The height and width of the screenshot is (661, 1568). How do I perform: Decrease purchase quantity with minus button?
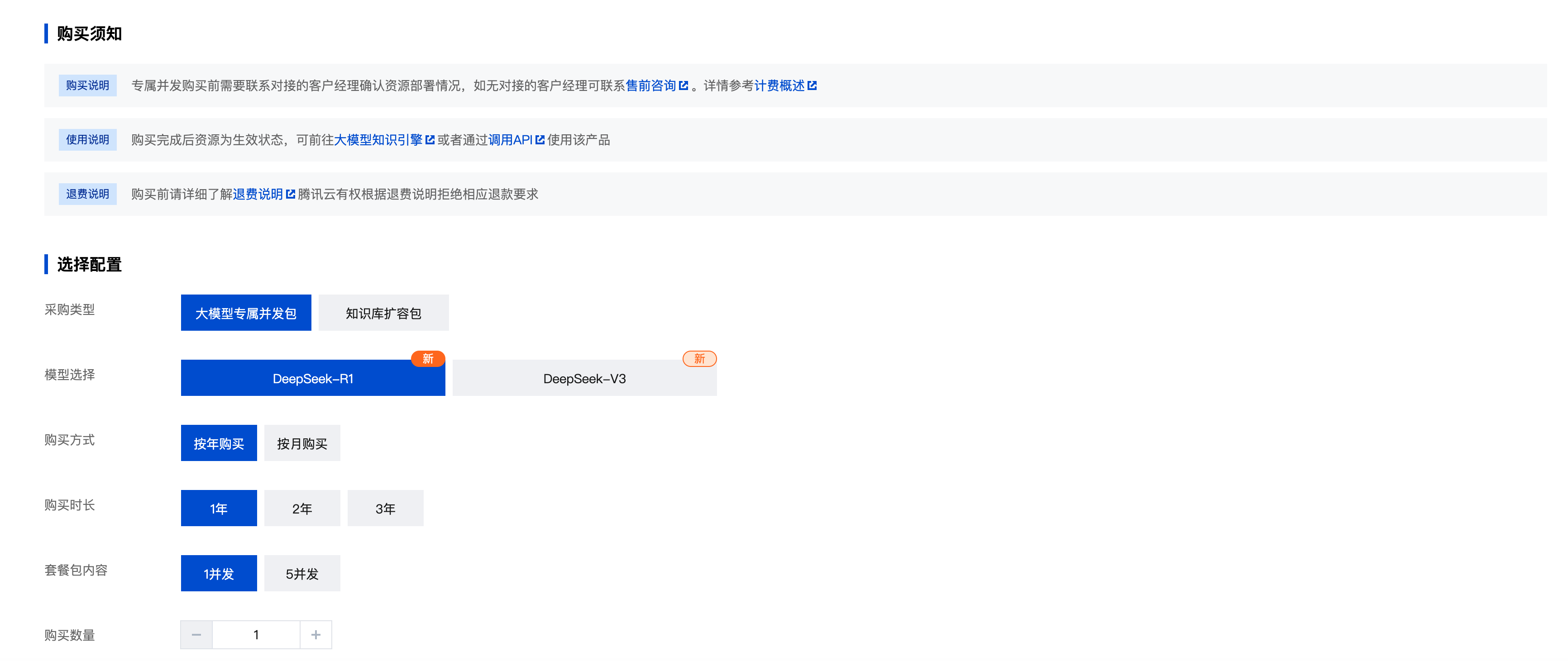click(196, 635)
